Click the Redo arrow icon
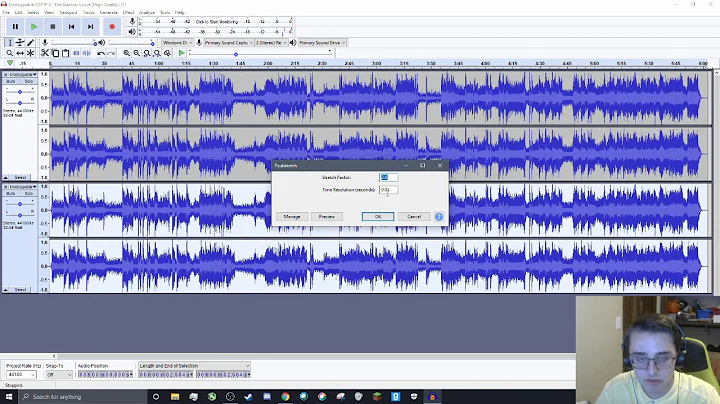Image resolution: width=720 pixels, height=404 pixels. [x=112, y=53]
